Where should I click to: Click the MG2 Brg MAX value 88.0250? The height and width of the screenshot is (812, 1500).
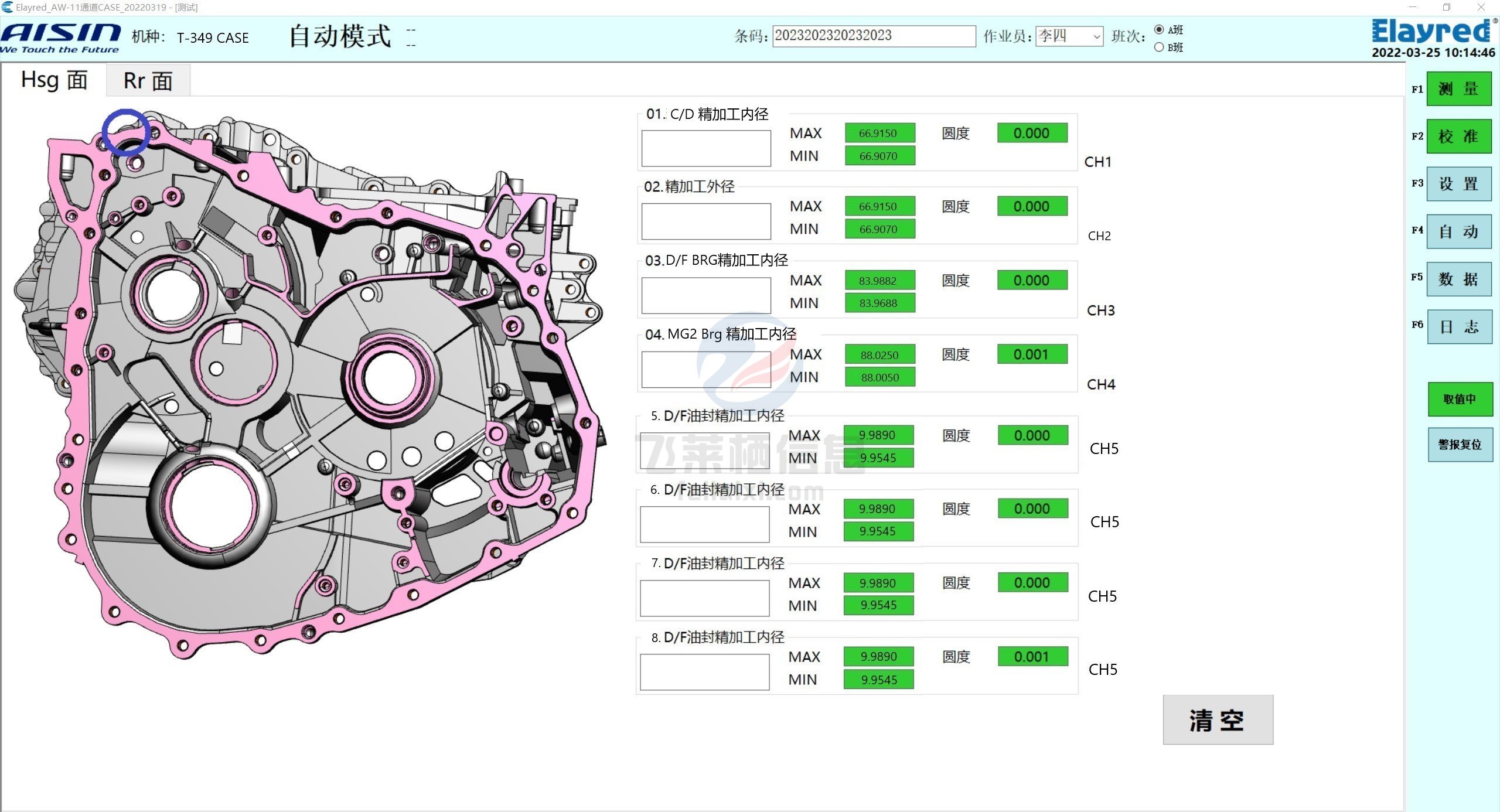879,355
